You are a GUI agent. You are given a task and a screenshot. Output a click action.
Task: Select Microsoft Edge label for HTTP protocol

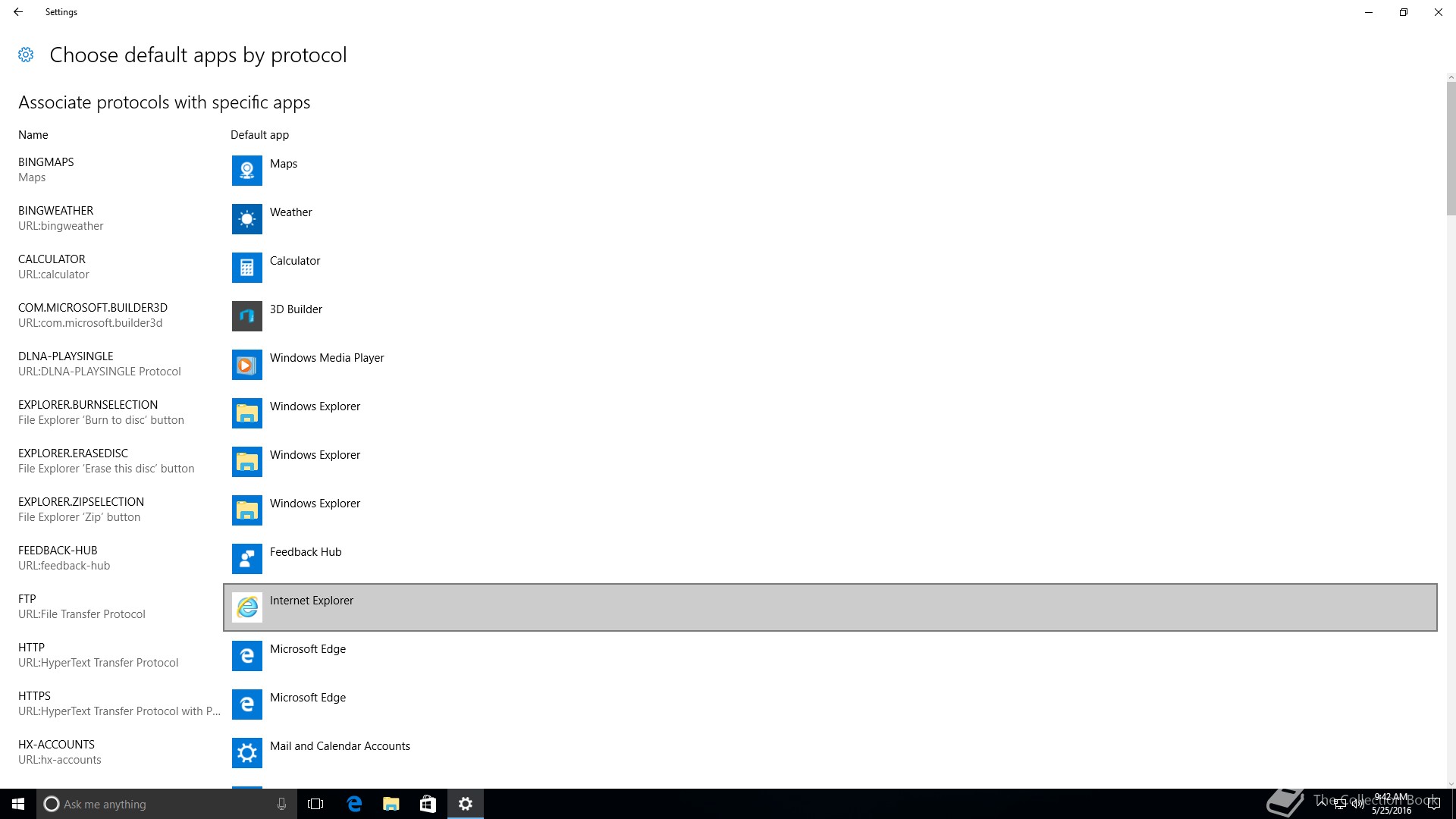(x=308, y=649)
